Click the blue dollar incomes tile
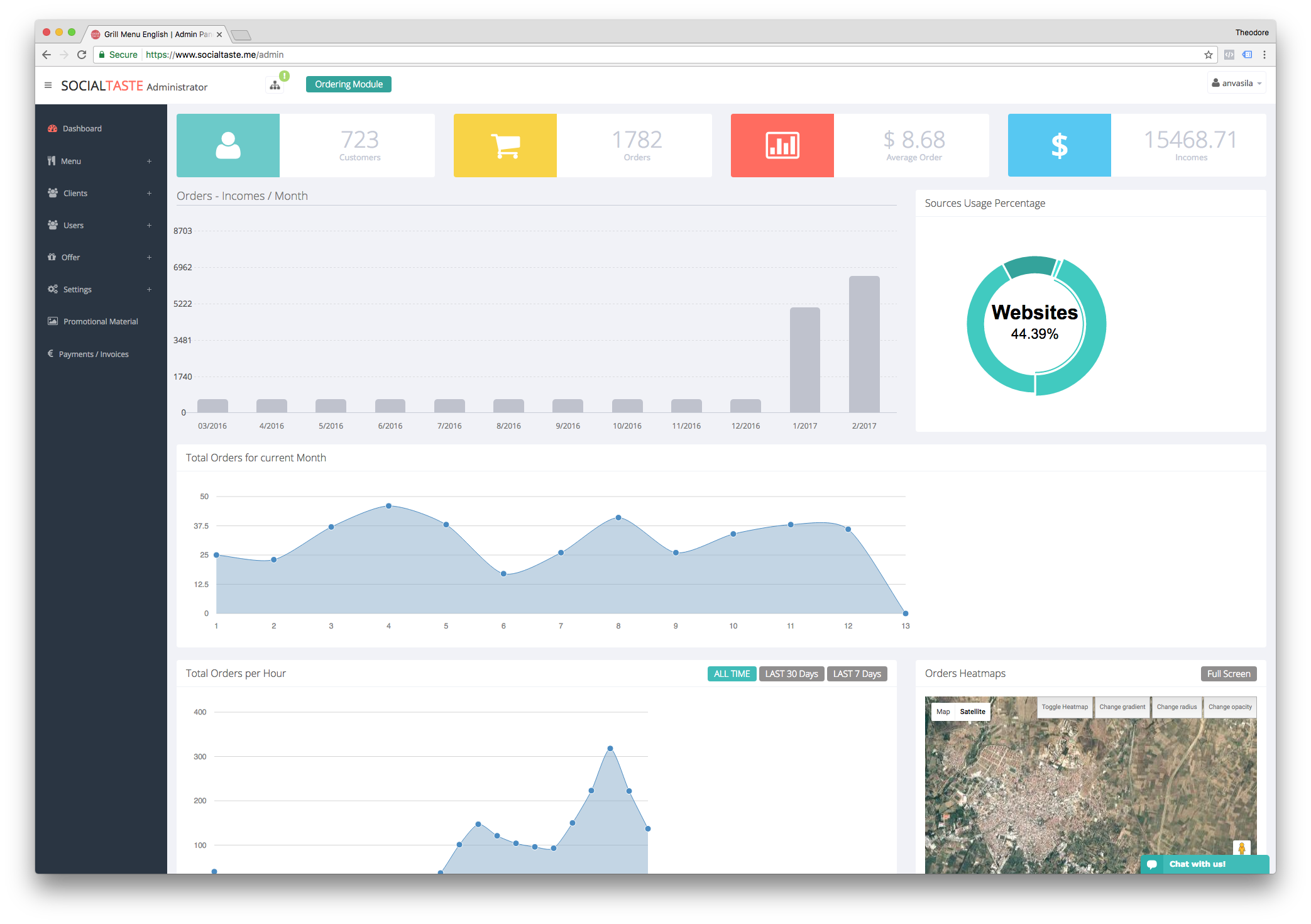1311x924 pixels. click(1059, 145)
